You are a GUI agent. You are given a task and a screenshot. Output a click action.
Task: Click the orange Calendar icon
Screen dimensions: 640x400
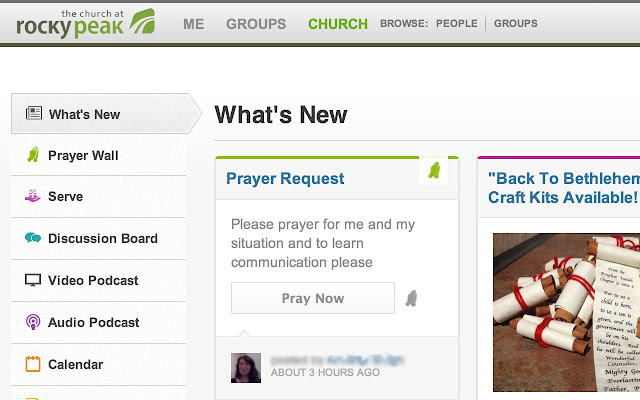pyautogui.click(x=33, y=364)
